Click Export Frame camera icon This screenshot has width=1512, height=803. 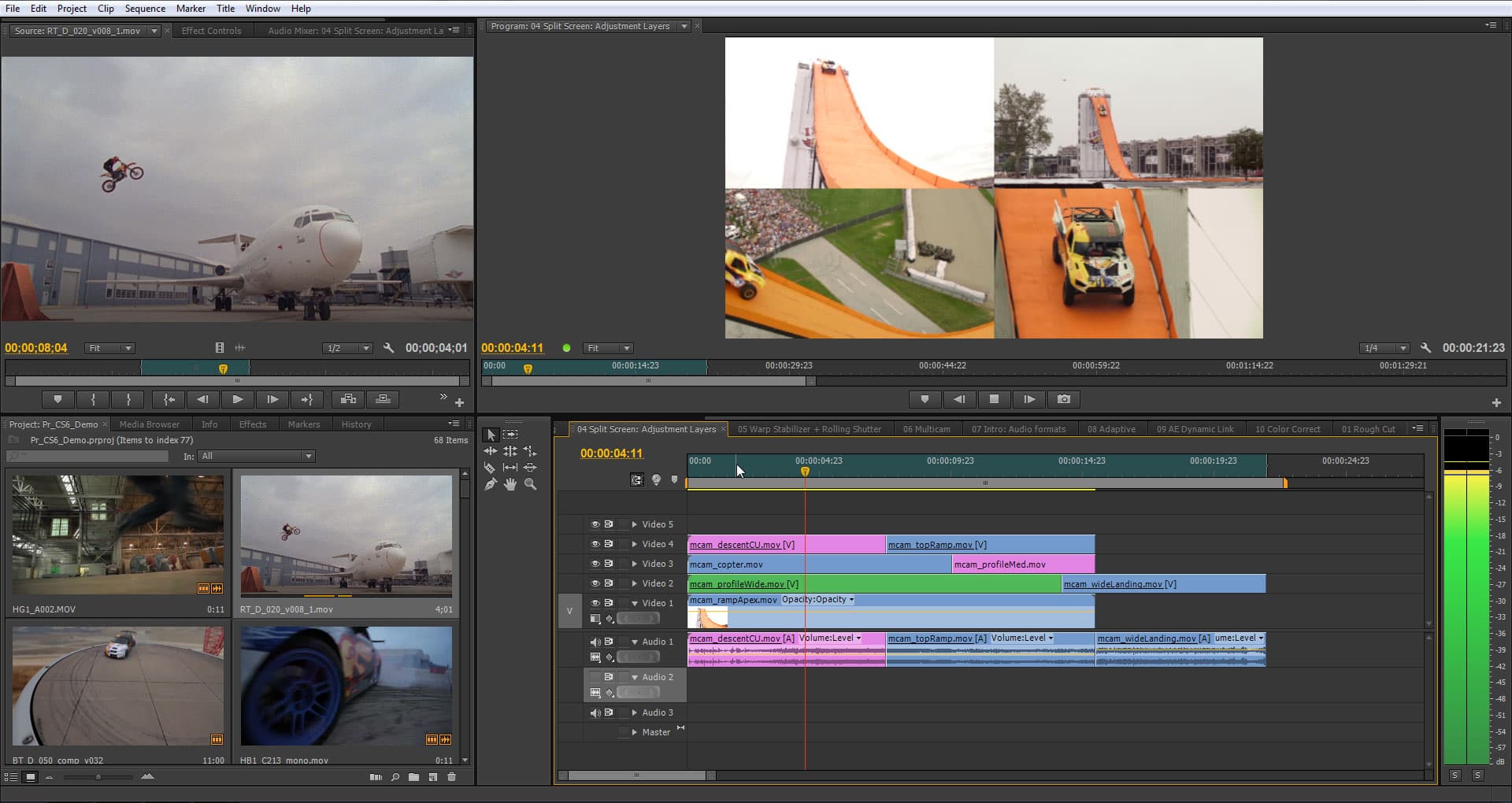tap(1064, 399)
